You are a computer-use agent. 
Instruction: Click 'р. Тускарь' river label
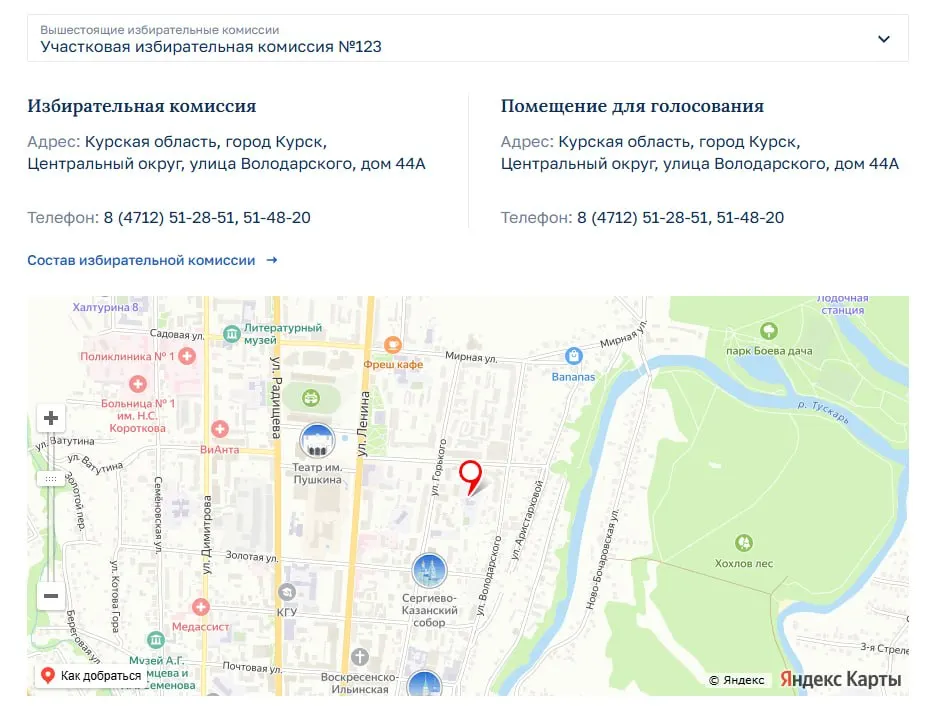(824, 412)
